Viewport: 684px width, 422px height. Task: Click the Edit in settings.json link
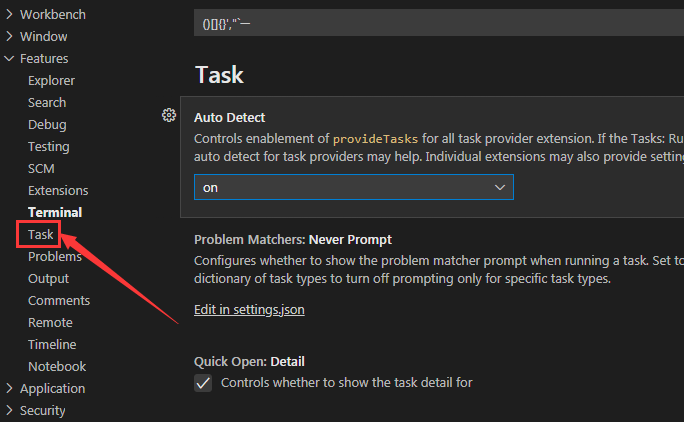click(x=249, y=310)
